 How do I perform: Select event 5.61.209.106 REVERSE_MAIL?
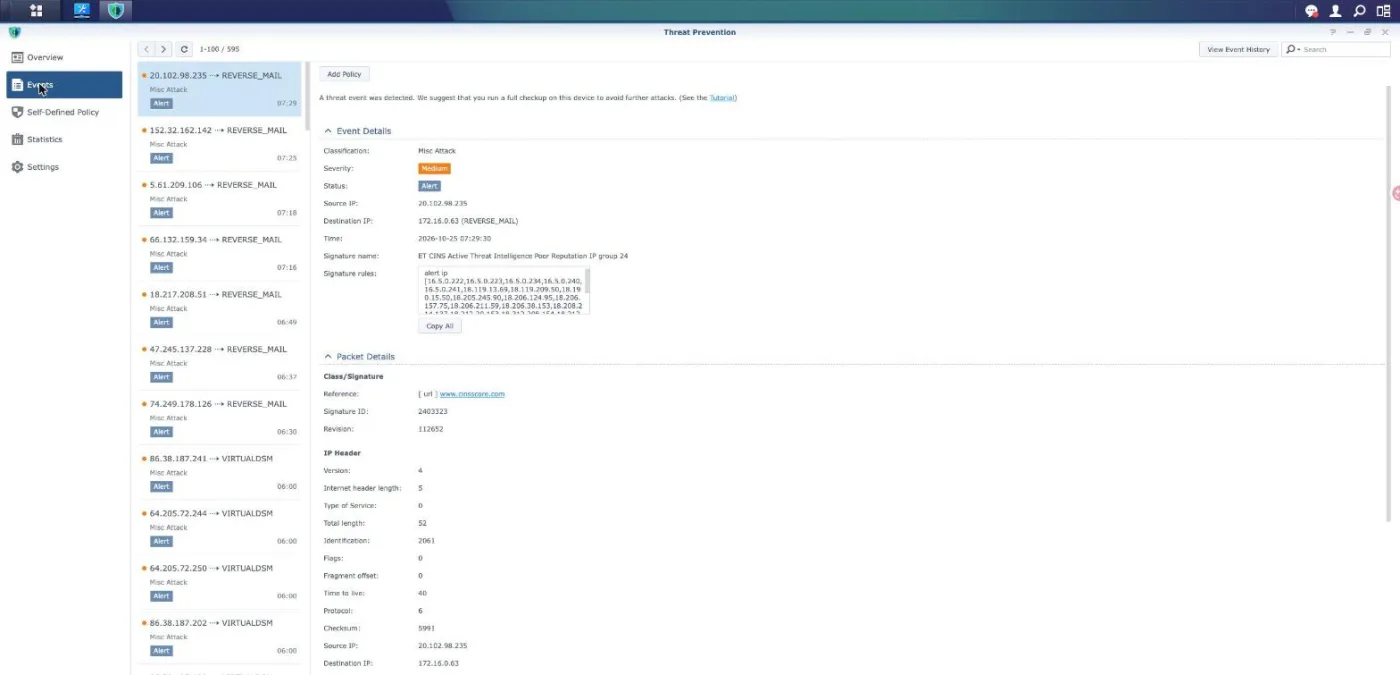219,199
